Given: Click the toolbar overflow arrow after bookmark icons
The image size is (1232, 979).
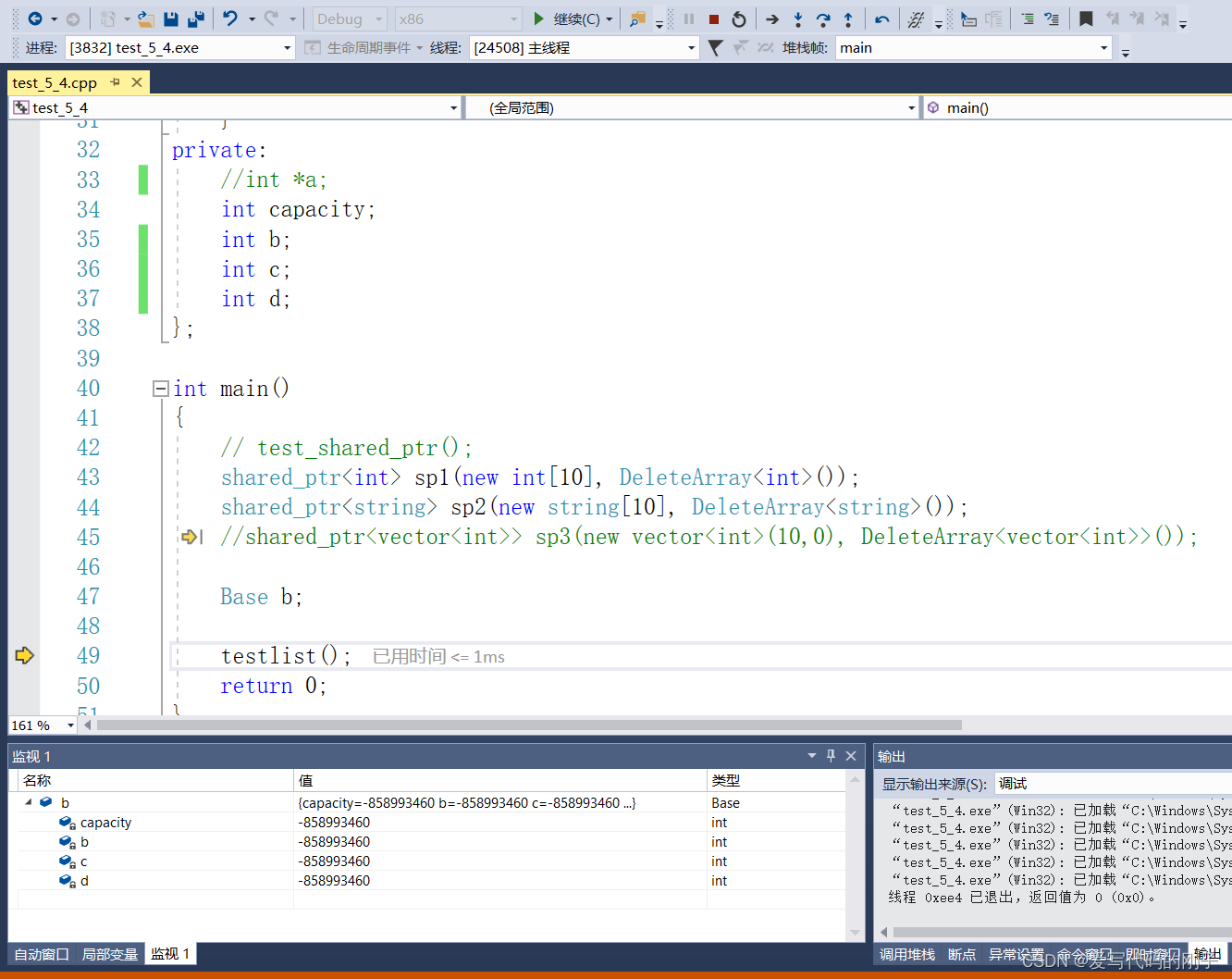Looking at the screenshot, I should point(1182,22).
